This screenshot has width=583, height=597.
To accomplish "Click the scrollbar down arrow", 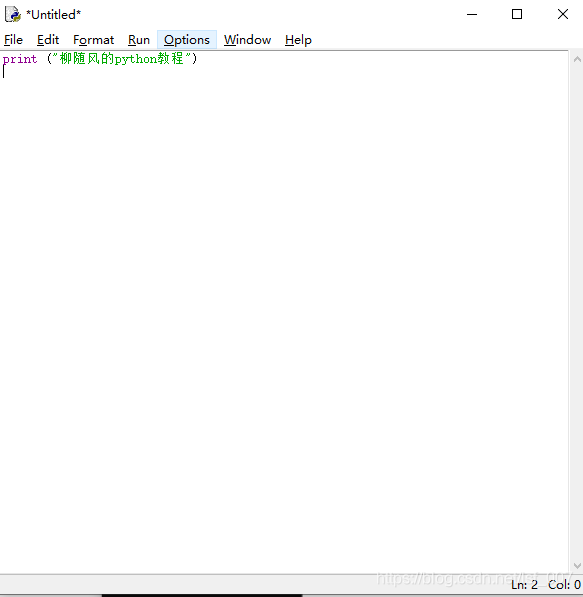I will (577, 566).
